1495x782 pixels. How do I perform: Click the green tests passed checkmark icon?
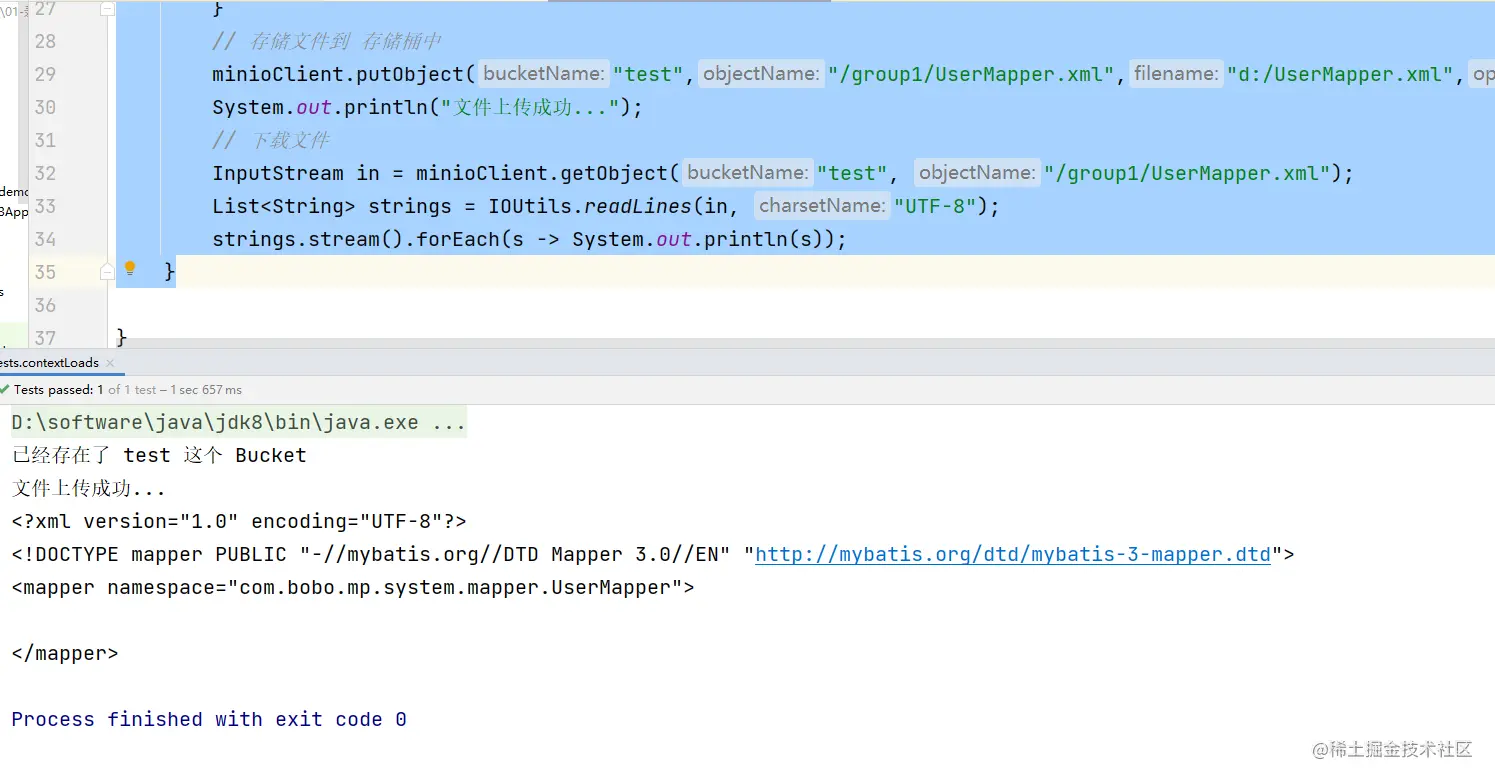click(5, 390)
